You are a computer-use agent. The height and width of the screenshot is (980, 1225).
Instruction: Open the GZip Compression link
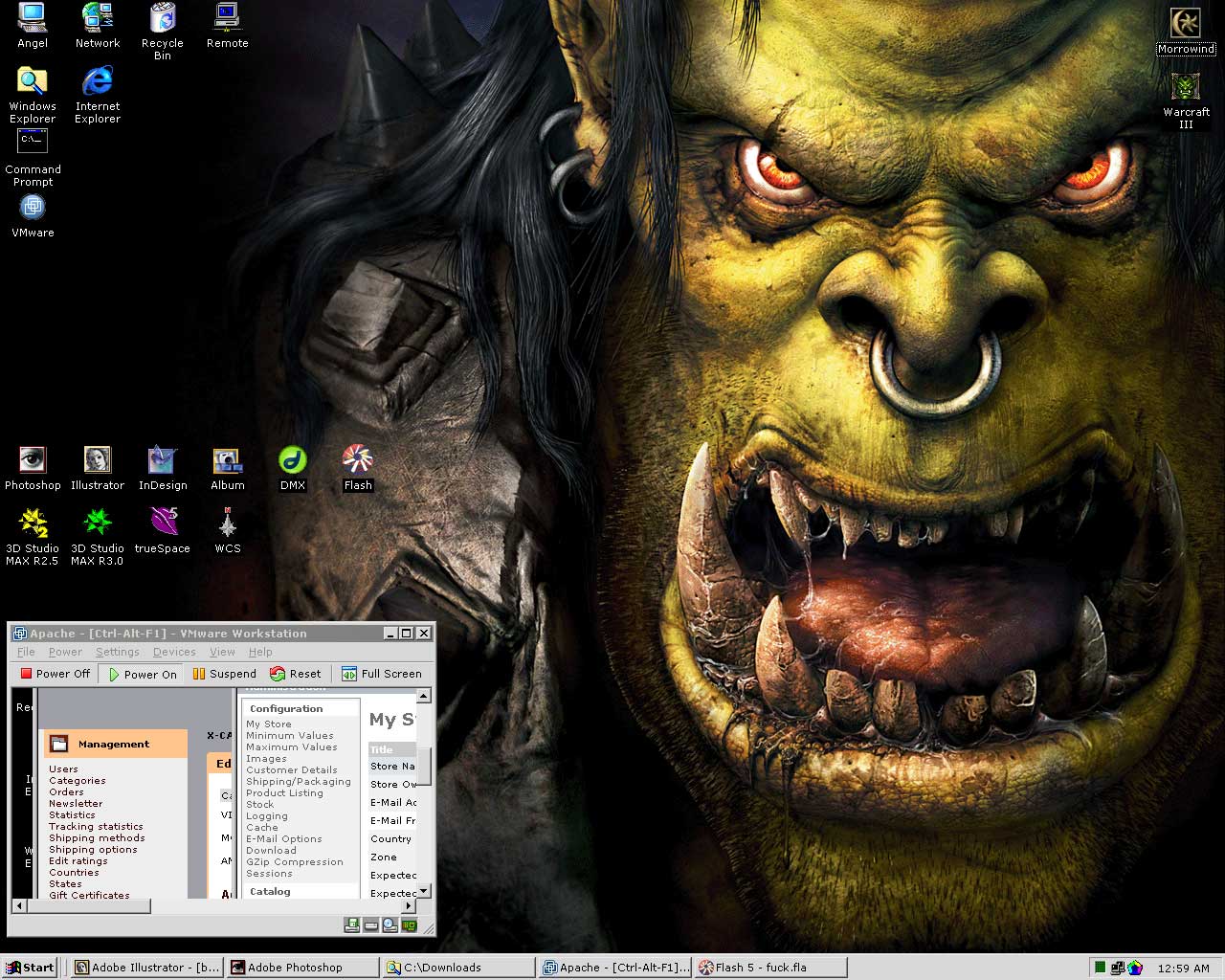[x=295, y=862]
